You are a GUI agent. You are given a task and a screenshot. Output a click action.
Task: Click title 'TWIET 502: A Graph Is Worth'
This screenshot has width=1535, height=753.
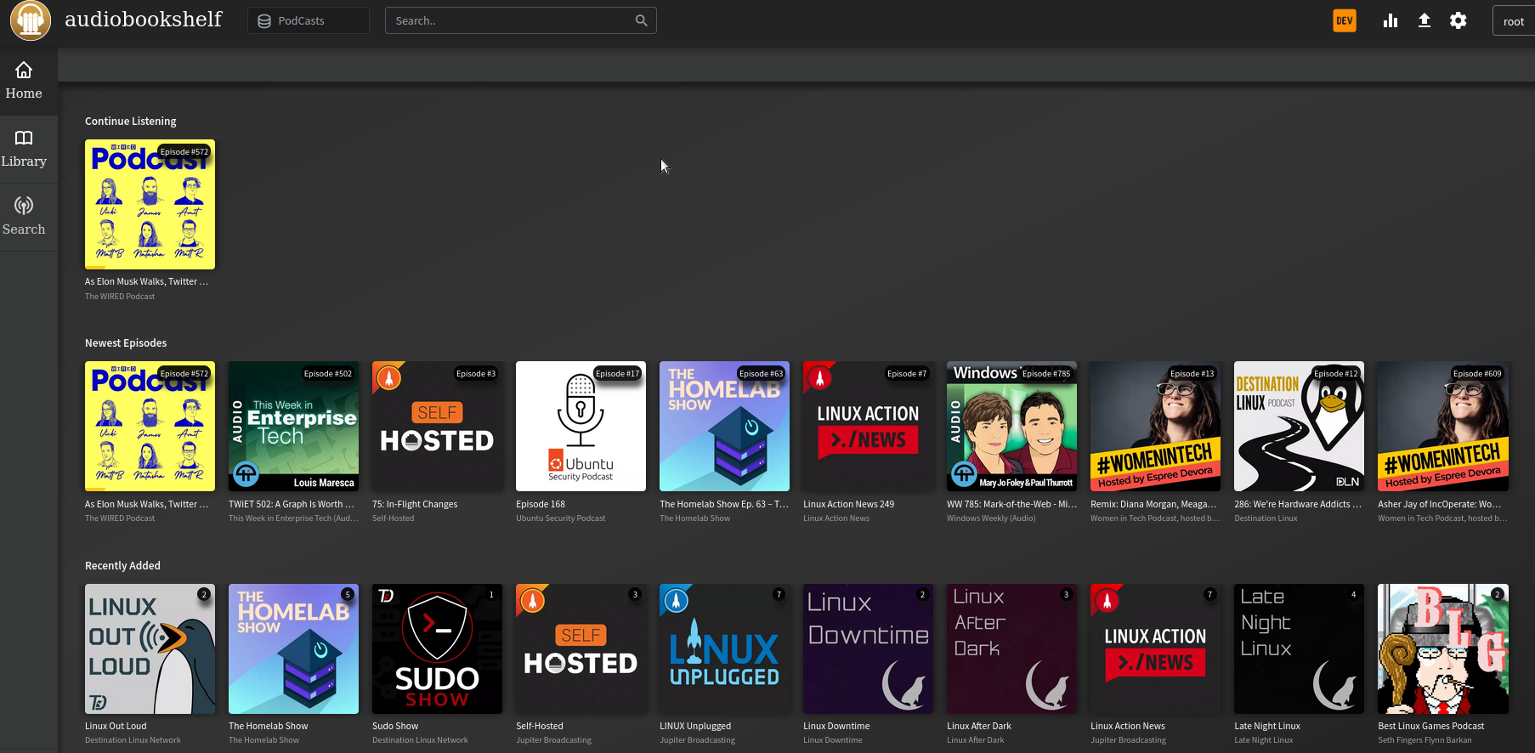[292, 504]
